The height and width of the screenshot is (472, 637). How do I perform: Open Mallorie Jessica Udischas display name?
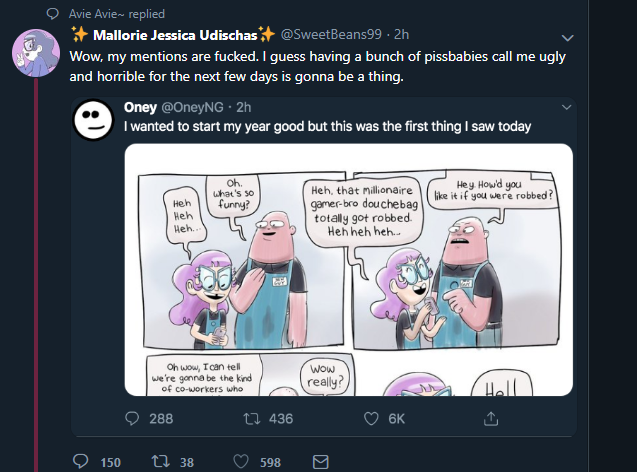175,35
